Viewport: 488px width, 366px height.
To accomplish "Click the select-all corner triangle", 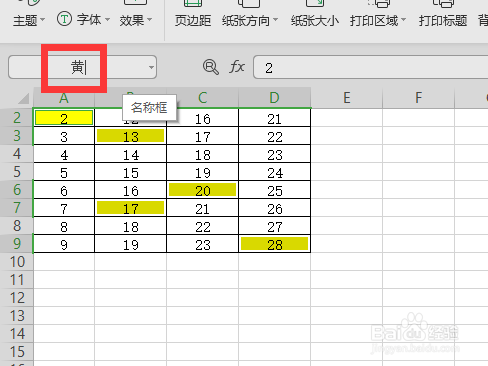I will pos(23,99).
